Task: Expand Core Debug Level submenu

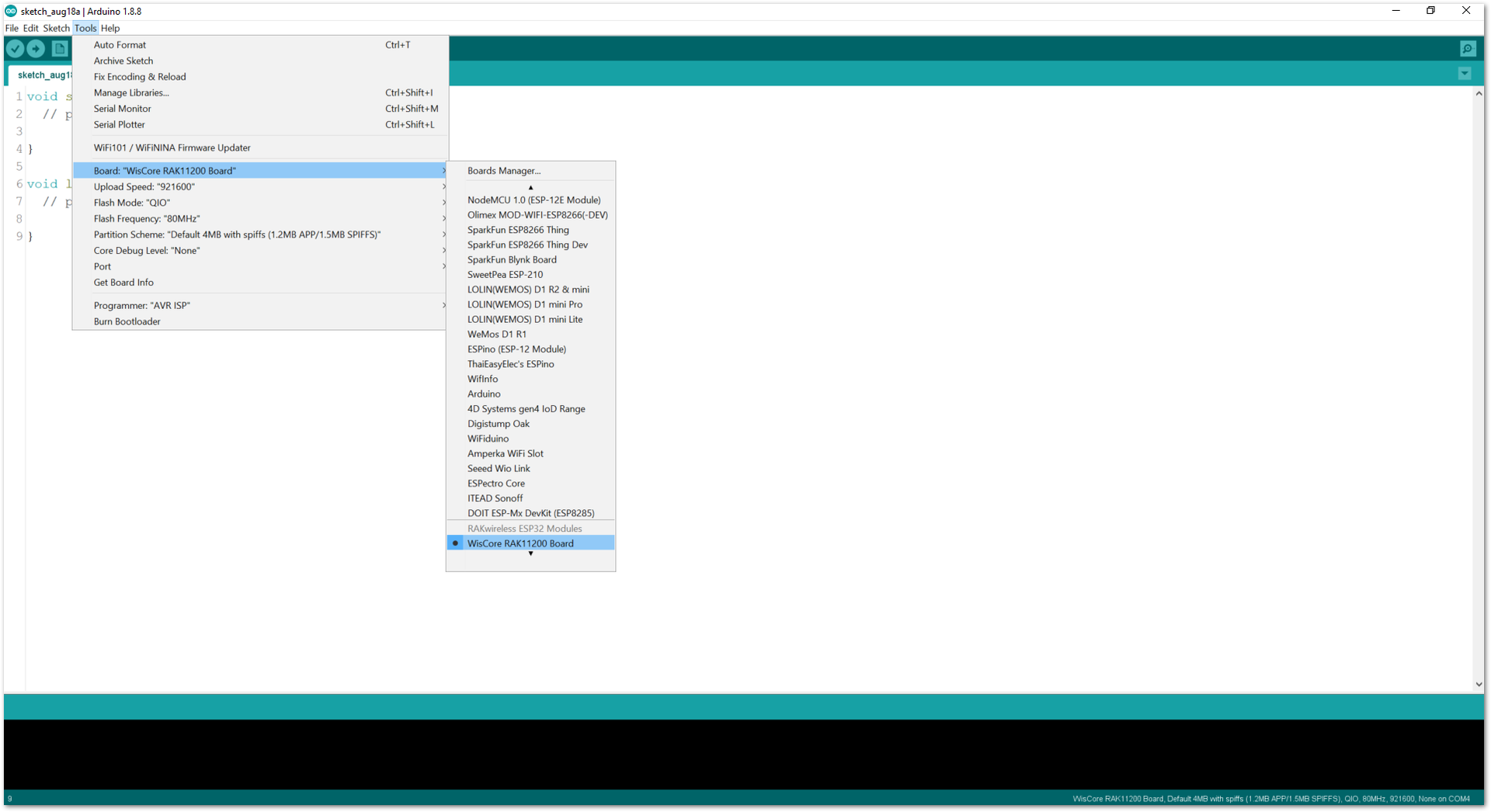Action: point(260,250)
